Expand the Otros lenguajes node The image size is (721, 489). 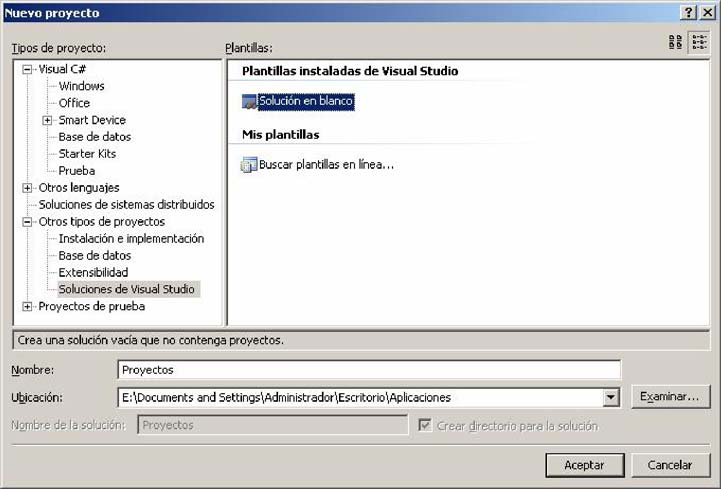(27, 188)
